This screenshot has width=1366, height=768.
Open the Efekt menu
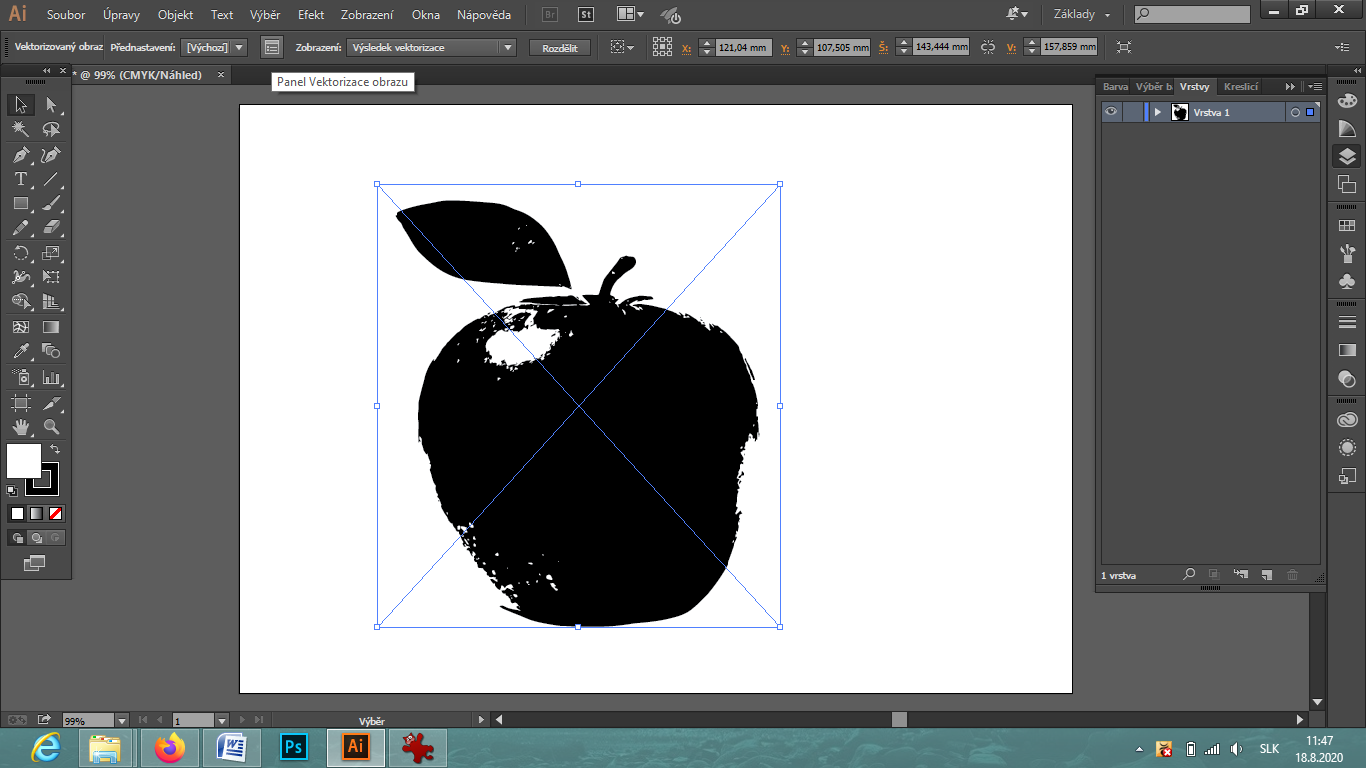pyautogui.click(x=311, y=15)
